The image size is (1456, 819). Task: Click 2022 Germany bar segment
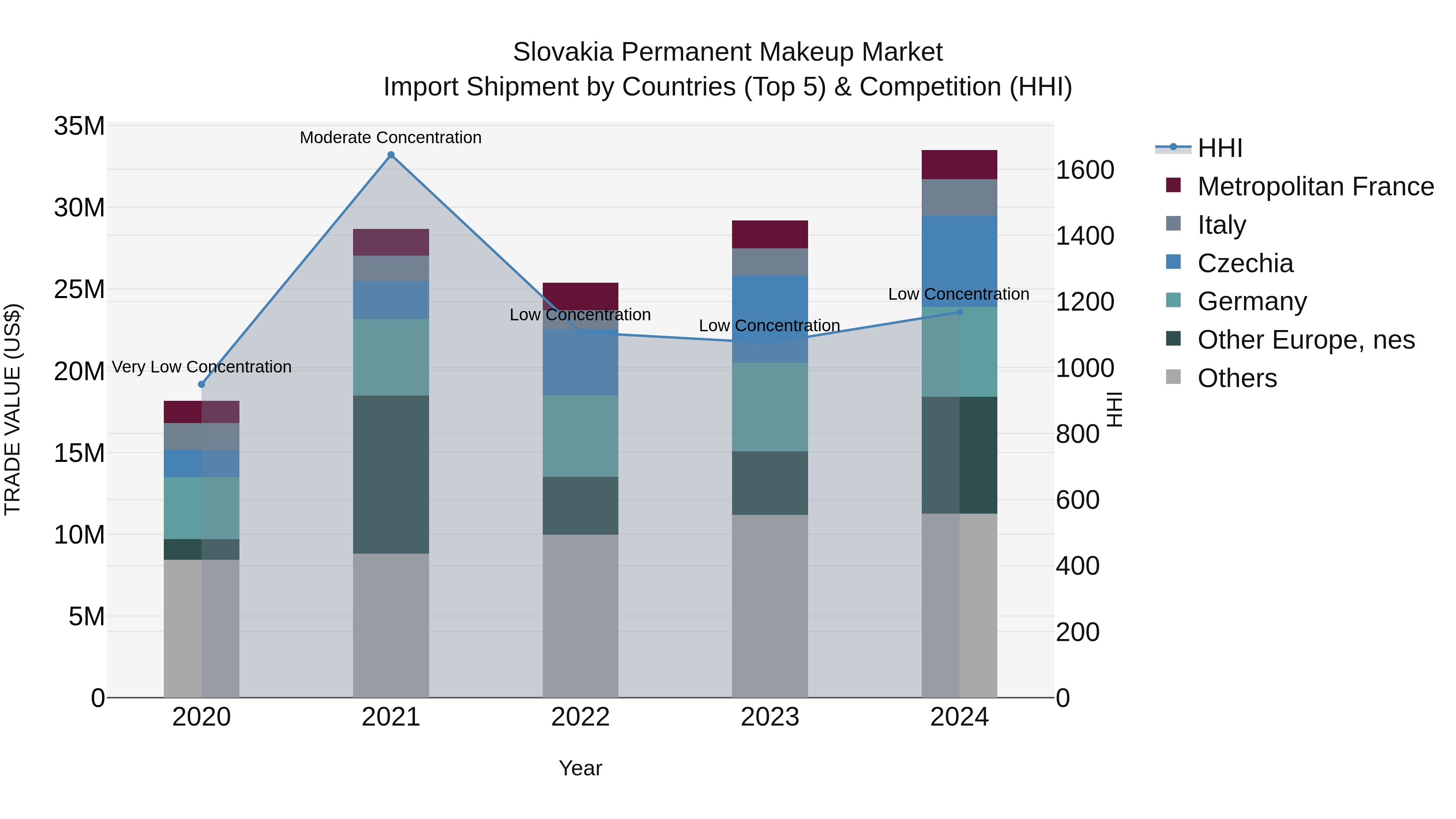click(x=580, y=436)
